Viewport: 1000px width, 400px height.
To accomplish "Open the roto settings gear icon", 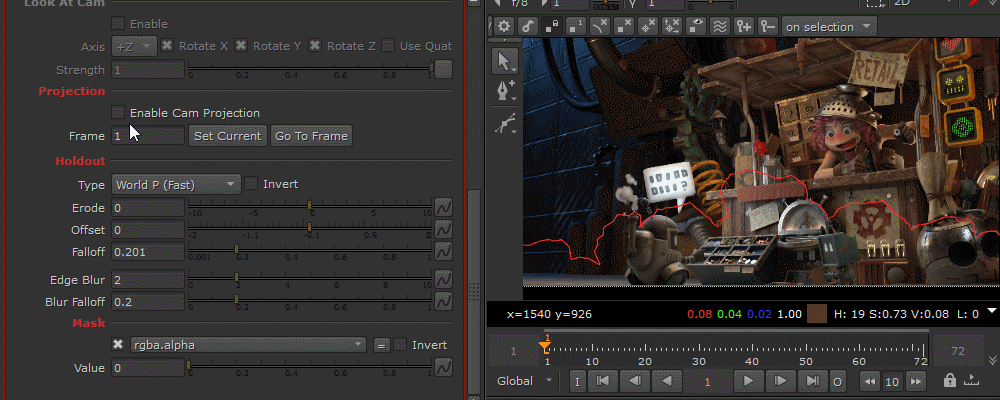I will click(x=504, y=26).
